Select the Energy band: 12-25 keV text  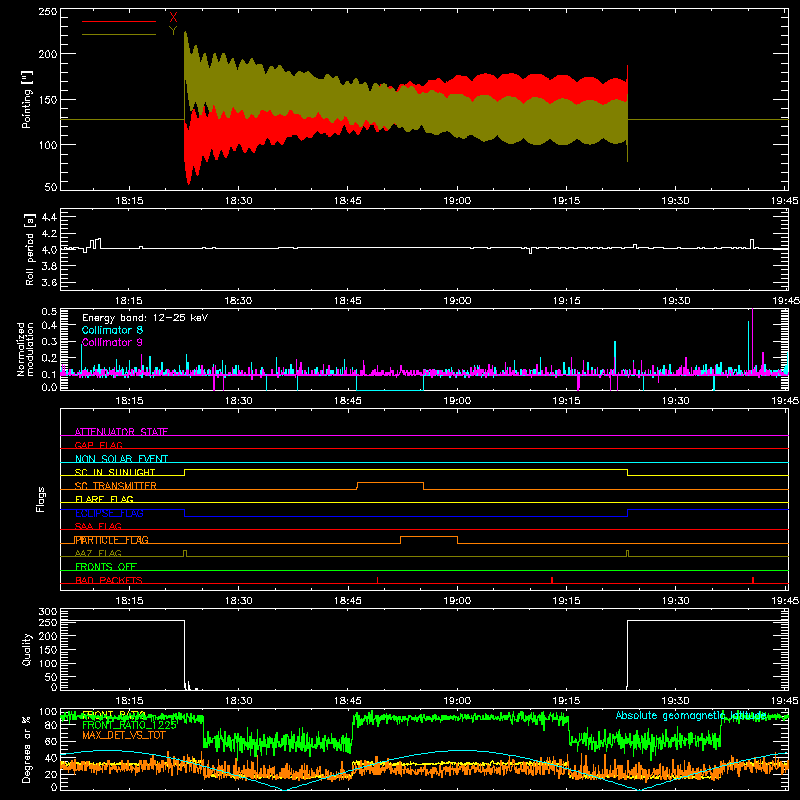pos(145,318)
